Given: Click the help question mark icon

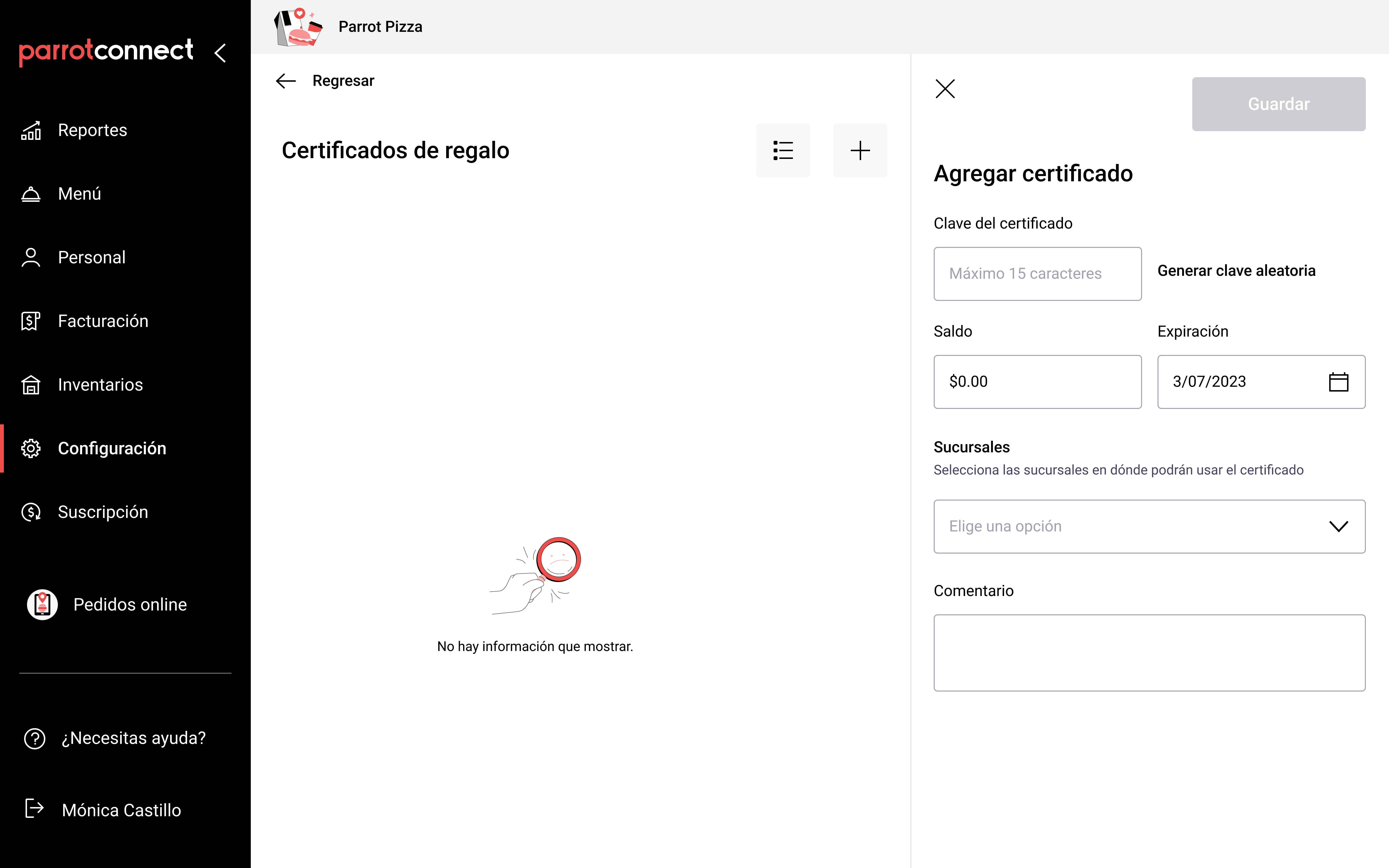Looking at the screenshot, I should coord(34,738).
